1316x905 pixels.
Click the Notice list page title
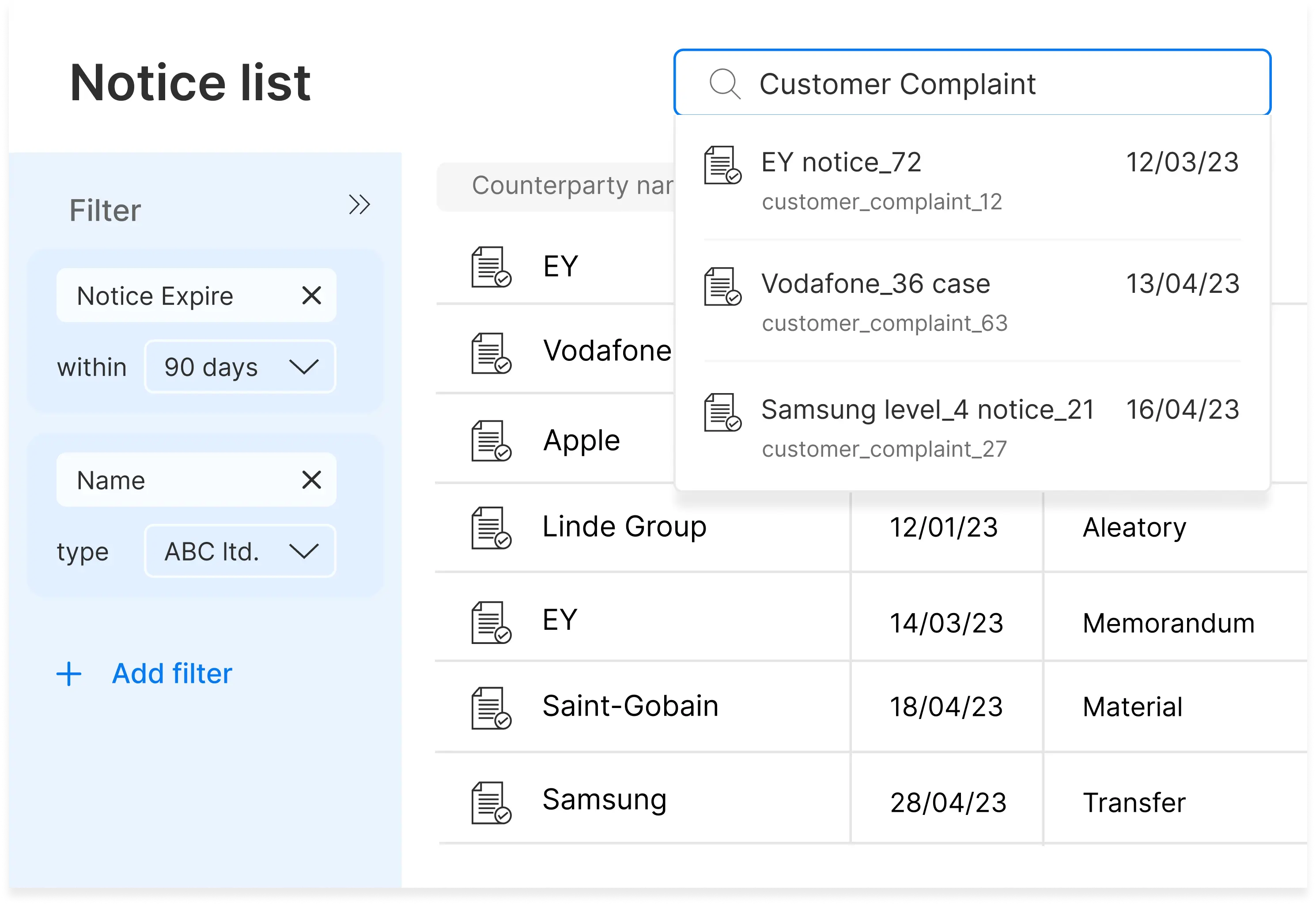coord(190,83)
